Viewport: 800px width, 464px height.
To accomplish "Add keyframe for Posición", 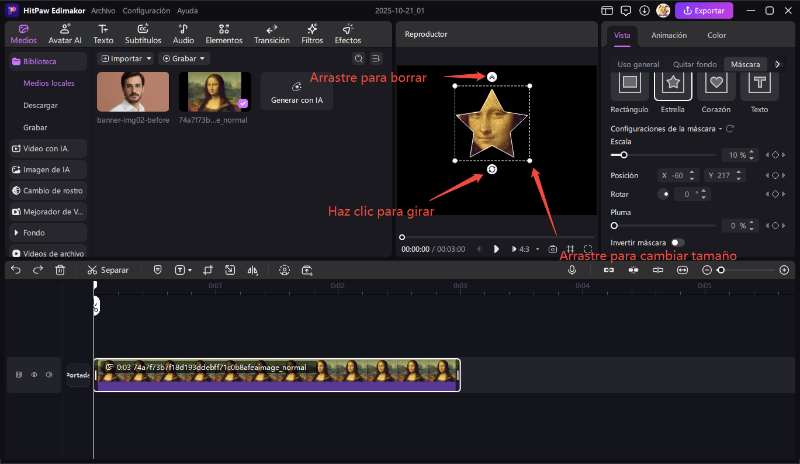I will (x=775, y=175).
